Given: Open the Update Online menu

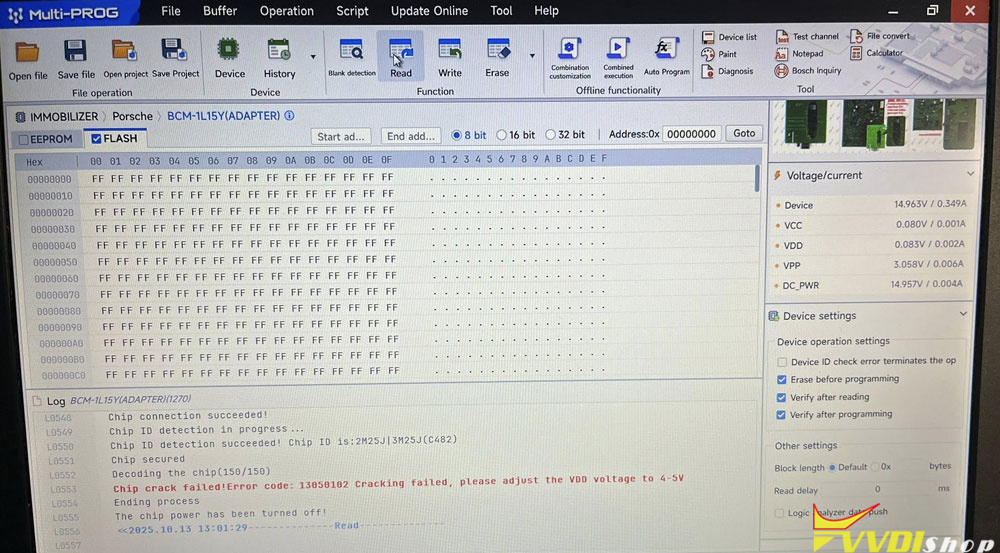Looking at the screenshot, I should click(429, 11).
